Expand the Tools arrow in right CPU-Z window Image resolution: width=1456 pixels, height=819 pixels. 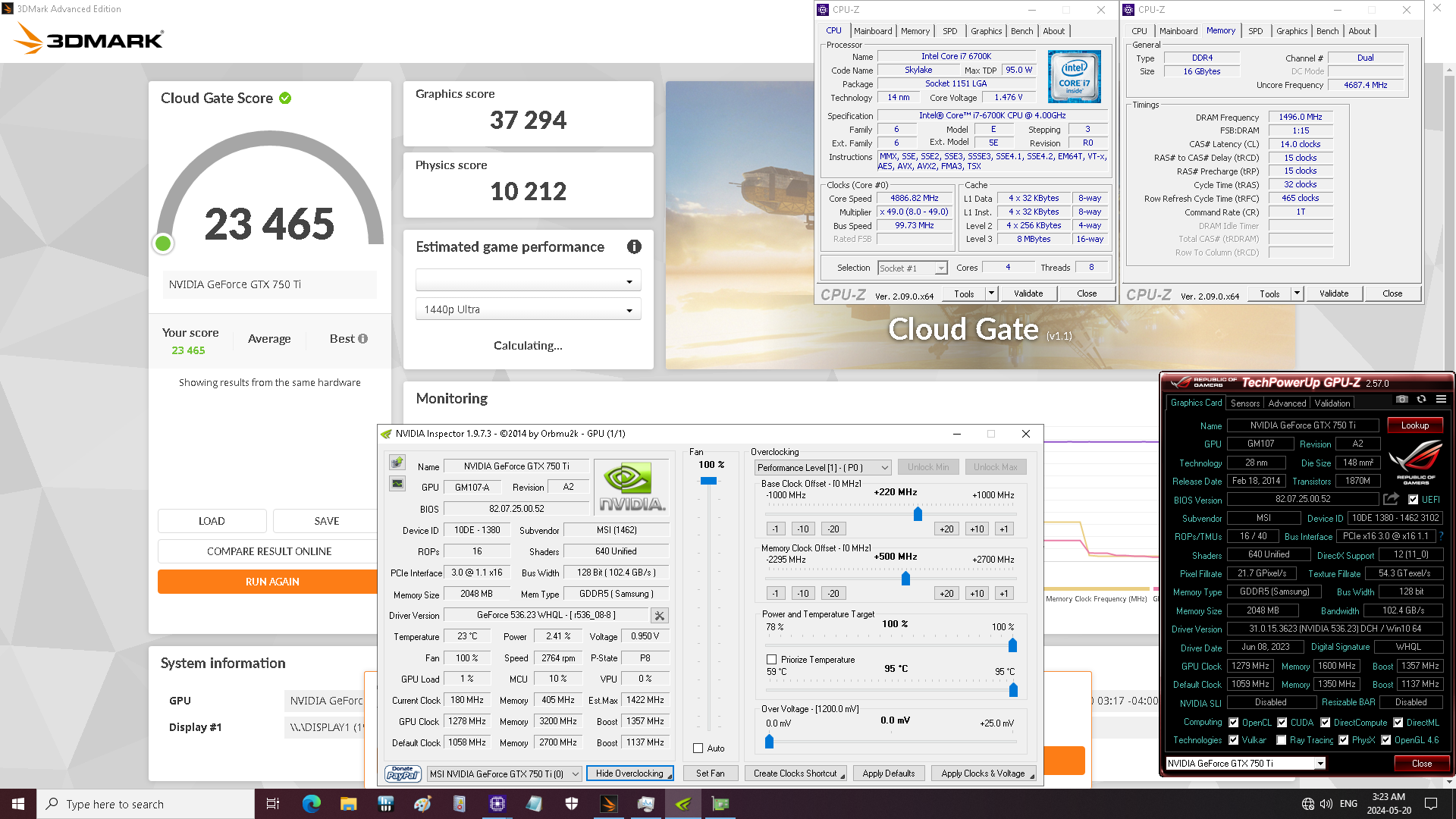(x=1297, y=293)
